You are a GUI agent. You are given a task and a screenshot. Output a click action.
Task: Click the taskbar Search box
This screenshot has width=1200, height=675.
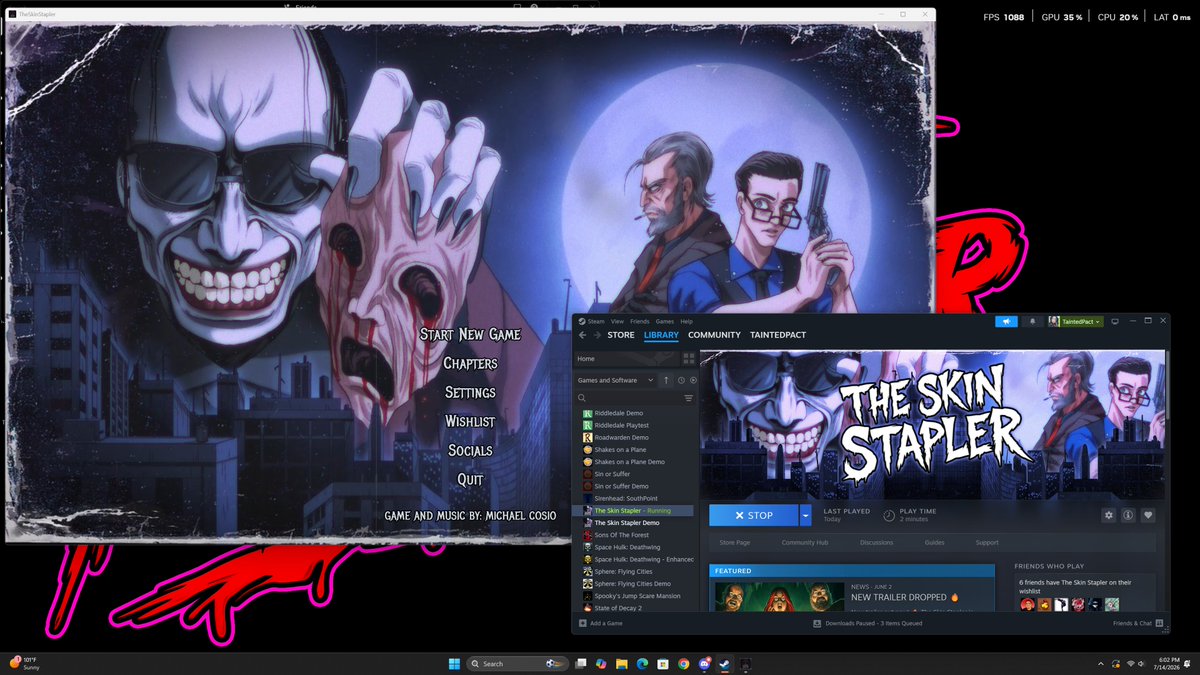pos(517,663)
